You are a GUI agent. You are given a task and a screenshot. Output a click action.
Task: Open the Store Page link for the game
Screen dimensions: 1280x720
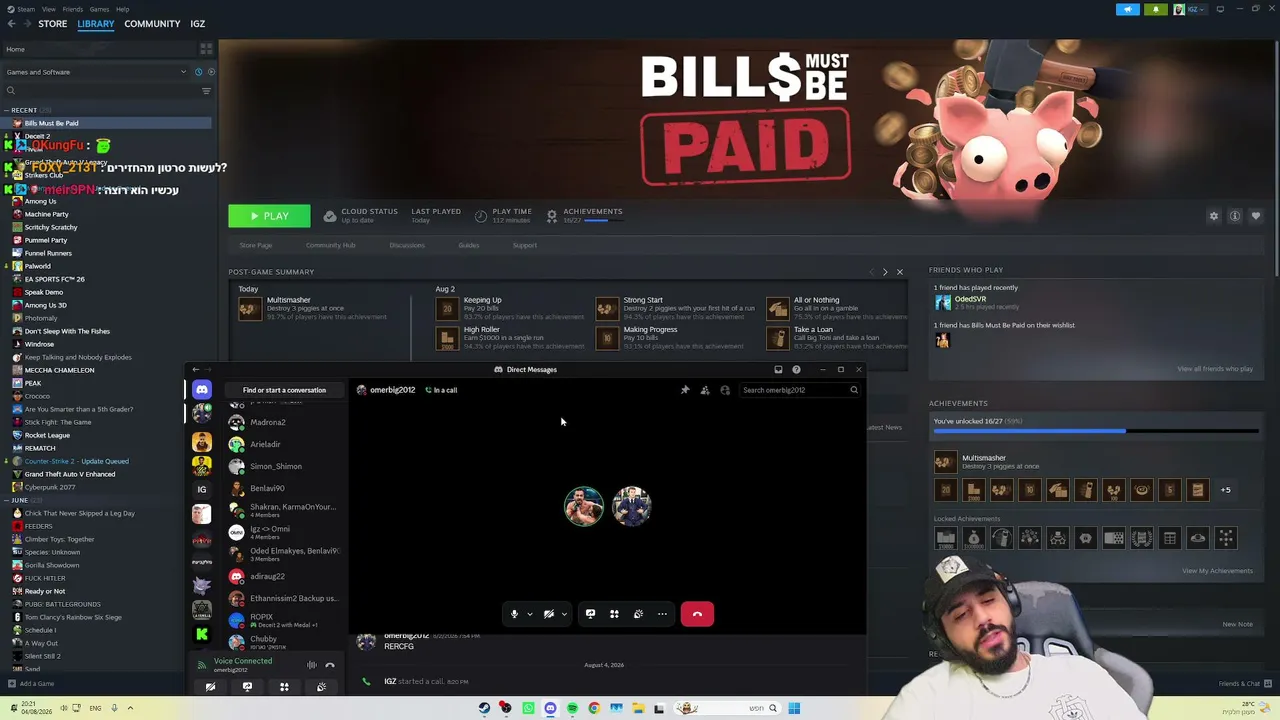256,245
